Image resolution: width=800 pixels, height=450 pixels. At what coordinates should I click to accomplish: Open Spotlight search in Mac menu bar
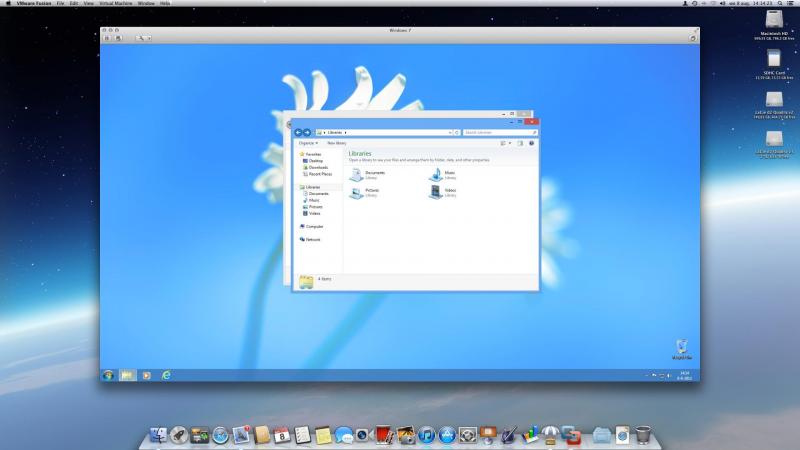point(780,3)
